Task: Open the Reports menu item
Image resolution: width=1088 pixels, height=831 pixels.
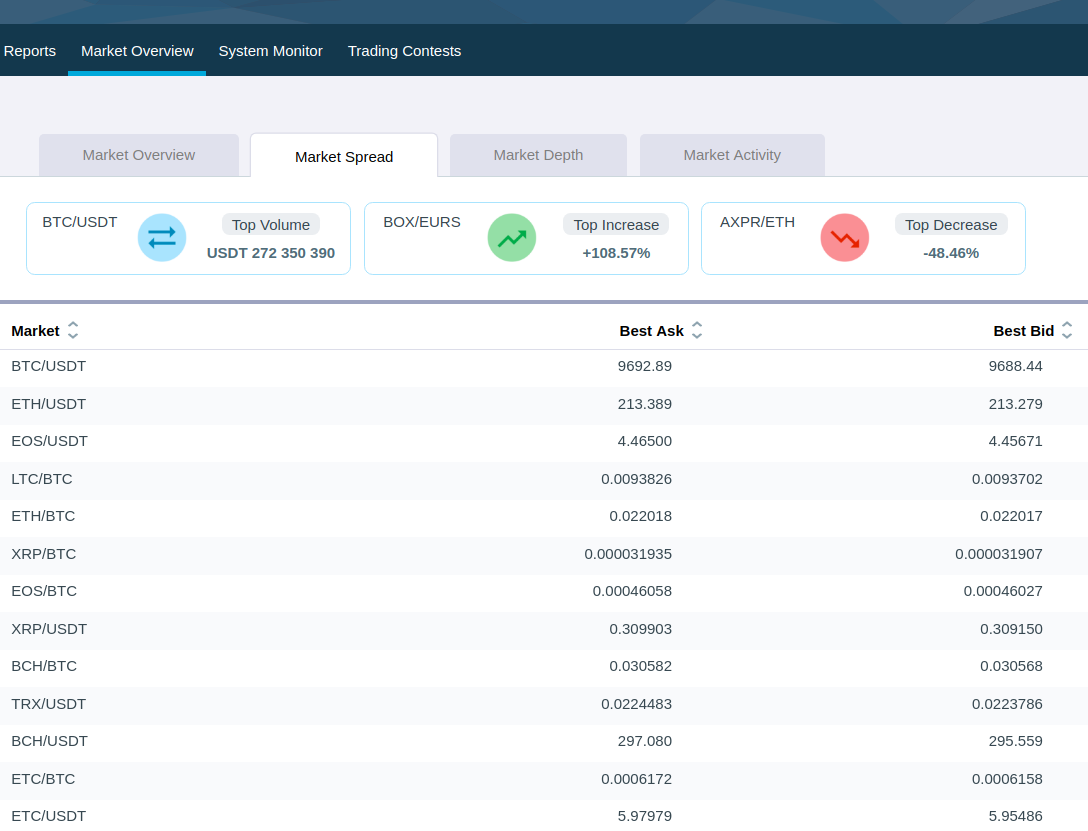Action: point(30,51)
